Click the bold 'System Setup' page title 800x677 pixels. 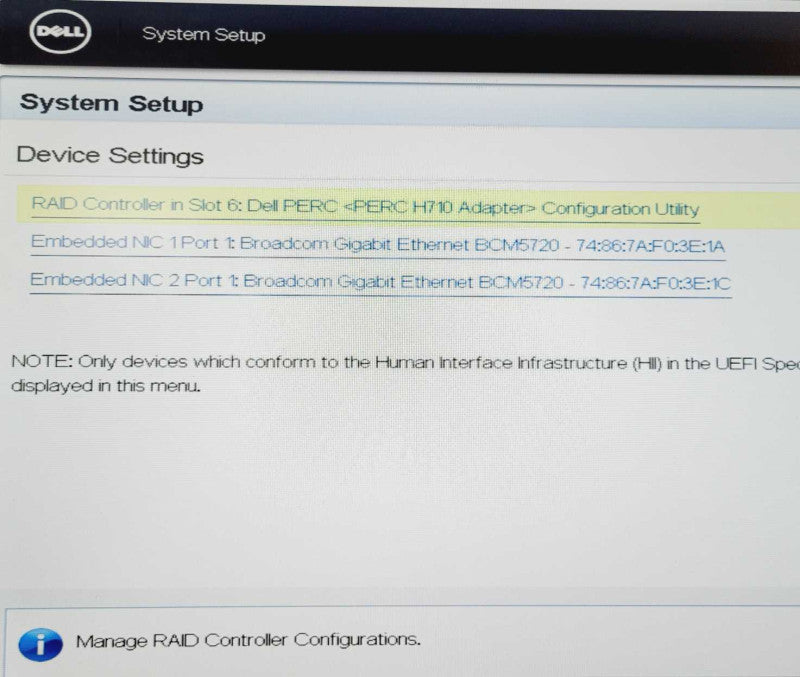pyautogui.click(x=111, y=104)
